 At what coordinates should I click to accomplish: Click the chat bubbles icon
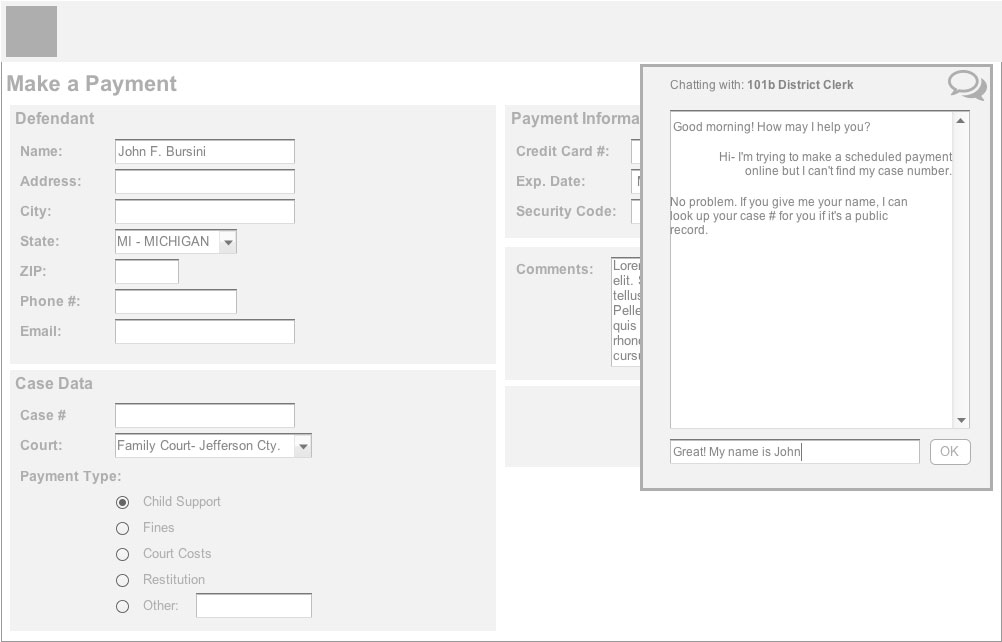point(966,85)
